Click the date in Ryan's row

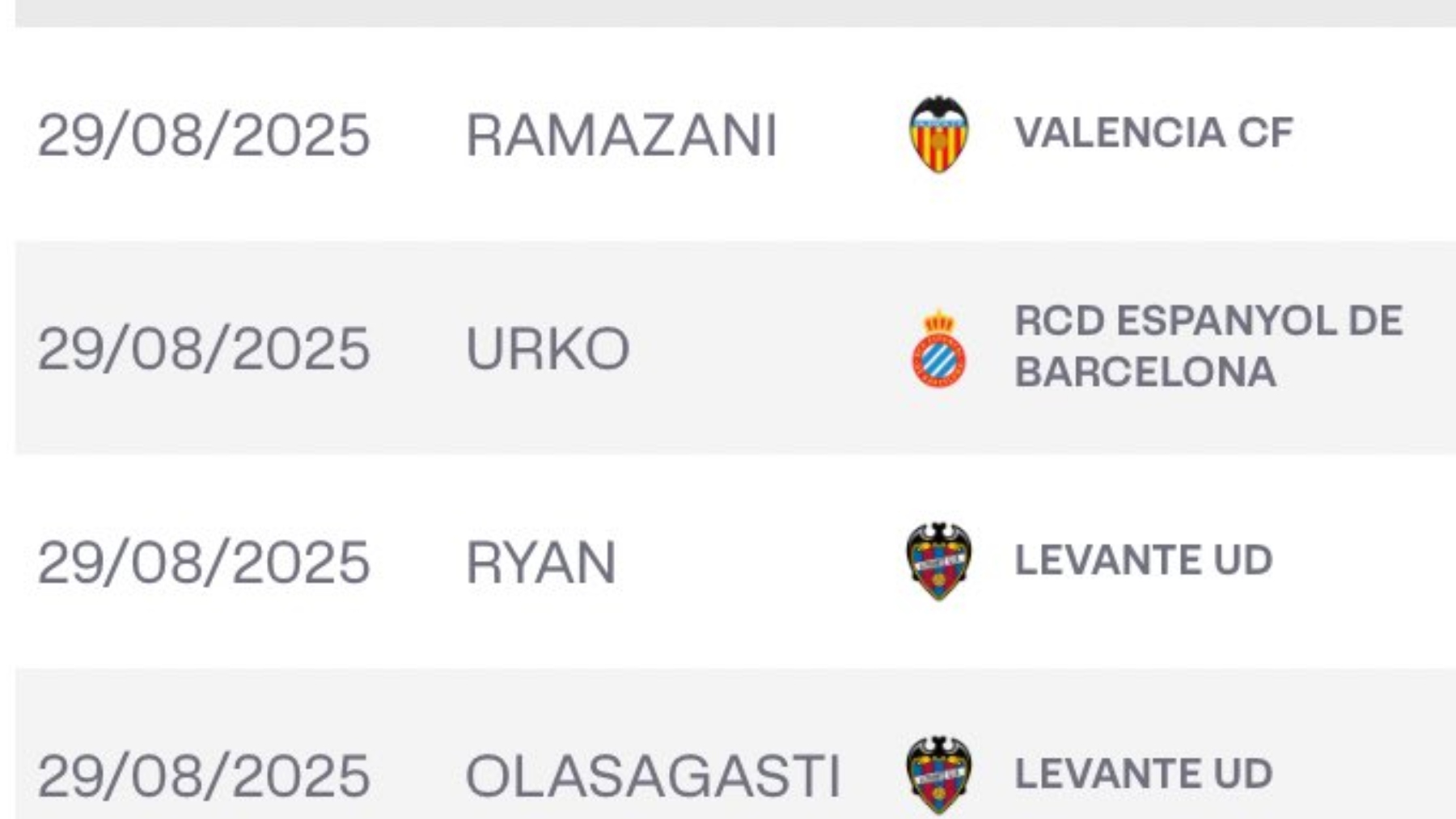(204, 563)
